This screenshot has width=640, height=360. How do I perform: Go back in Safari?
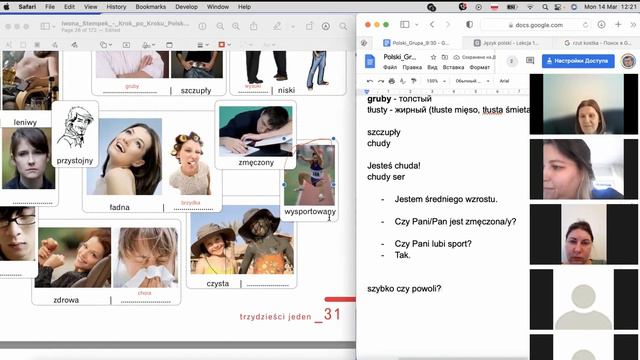432,24
